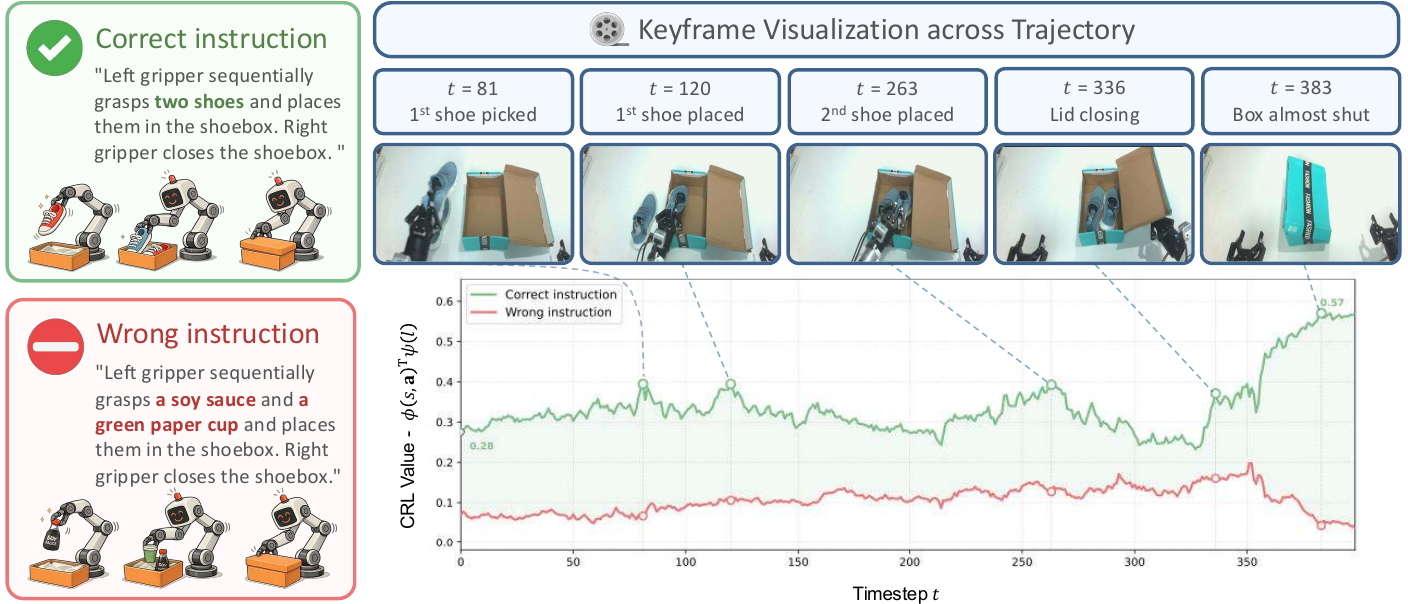Click the 'Correct instruction' heading
Viewport: 1408px width, 604px height.
point(211,39)
